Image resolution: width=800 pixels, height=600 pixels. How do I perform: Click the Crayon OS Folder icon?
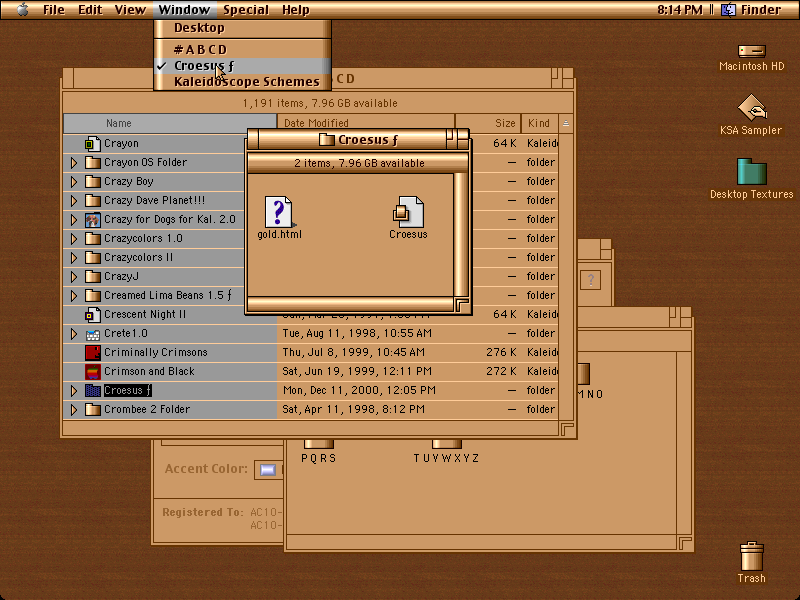click(92, 163)
